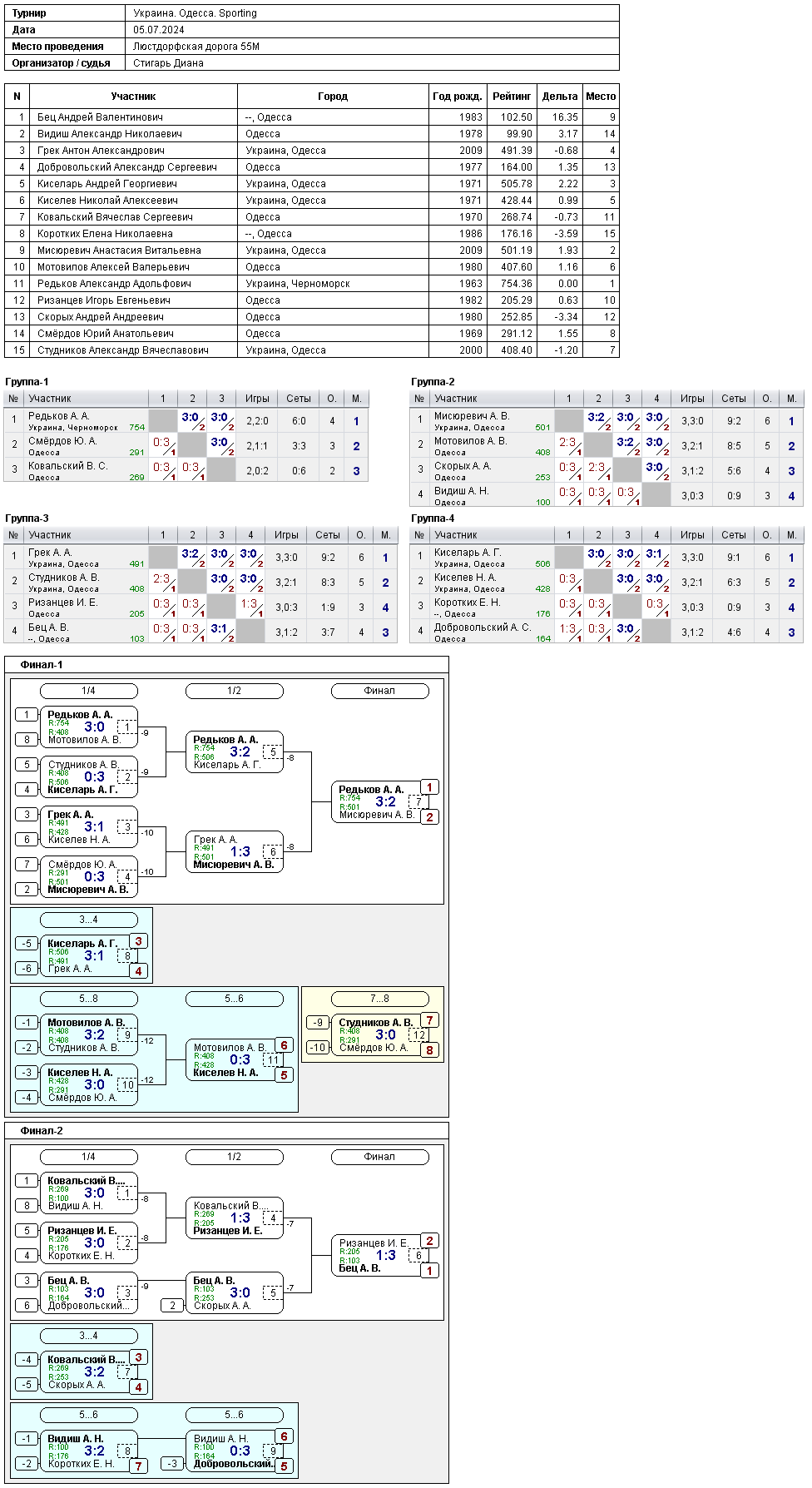812x1488 pixels.
Task: Click the Финал round label in Финал-1
Action: point(380,691)
